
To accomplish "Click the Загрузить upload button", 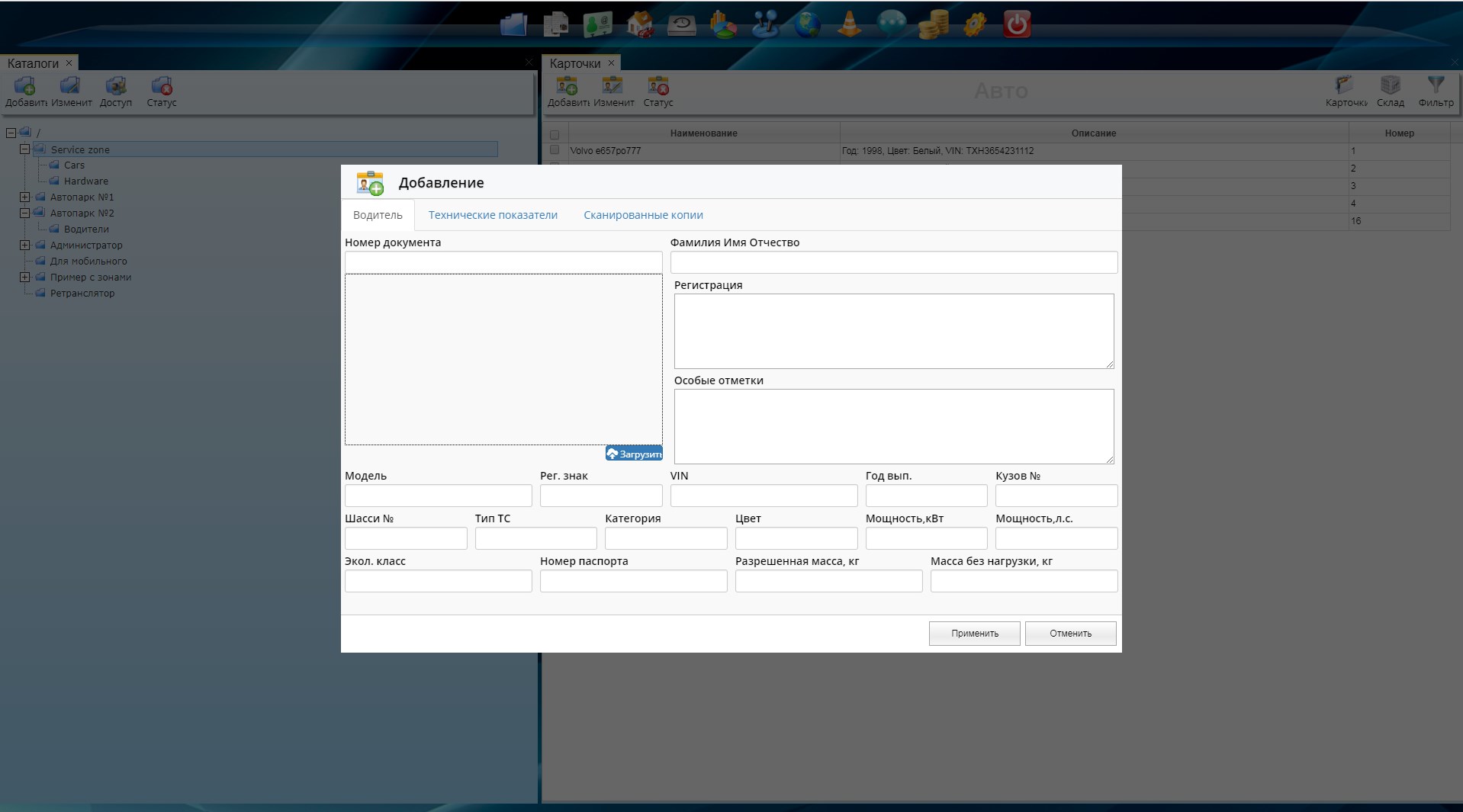I will (x=634, y=454).
